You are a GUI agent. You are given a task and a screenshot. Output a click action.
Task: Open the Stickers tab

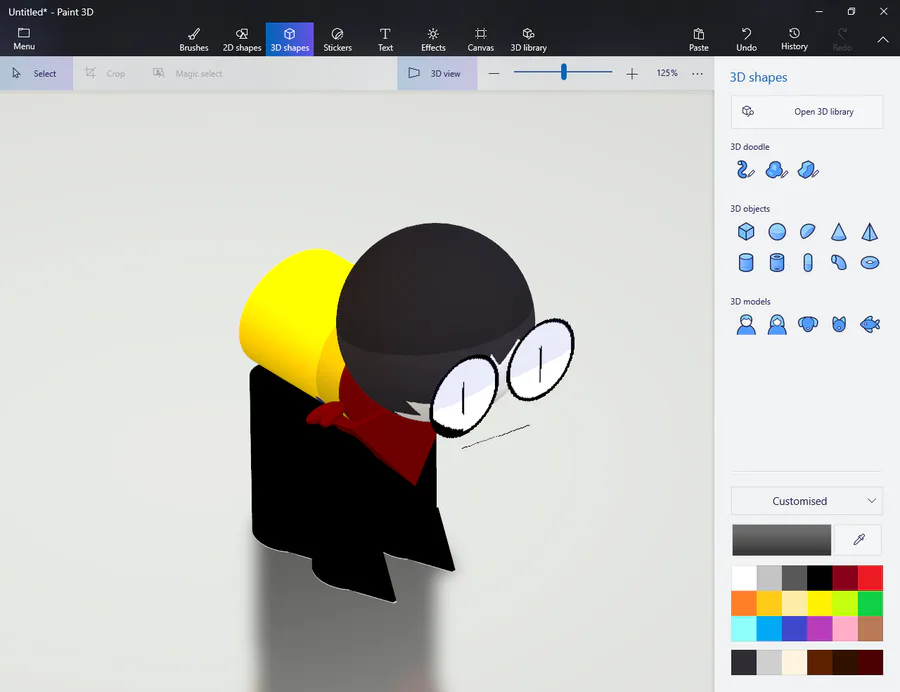[x=338, y=40]
